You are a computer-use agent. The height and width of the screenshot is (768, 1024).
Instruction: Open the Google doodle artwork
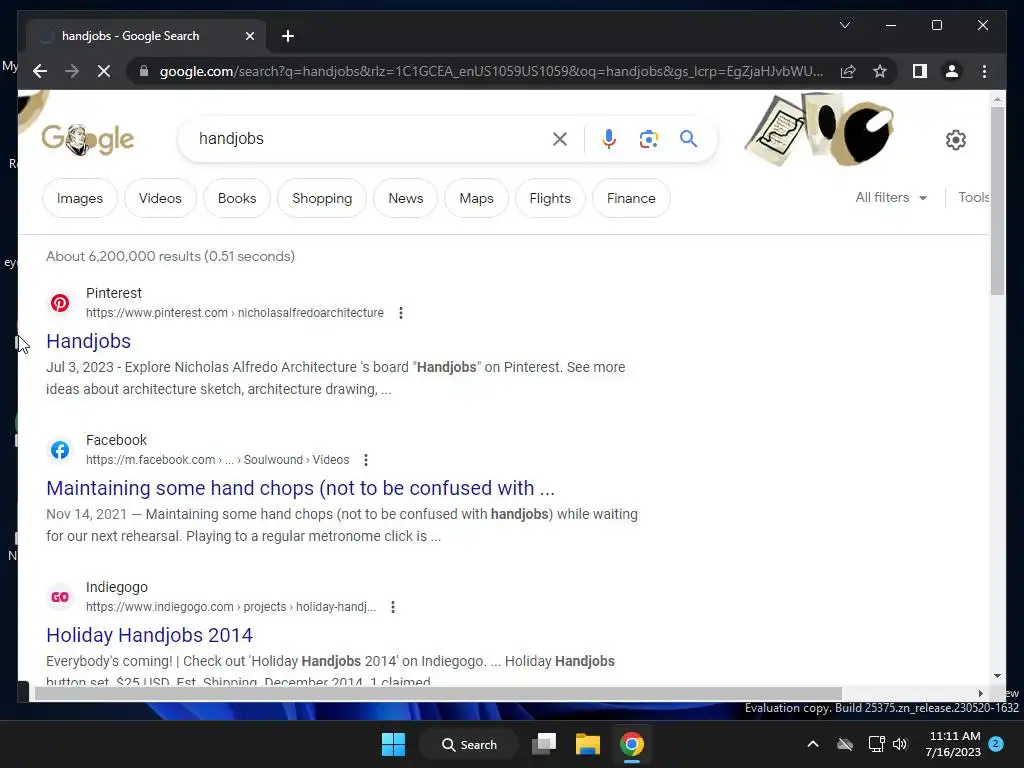820,129
